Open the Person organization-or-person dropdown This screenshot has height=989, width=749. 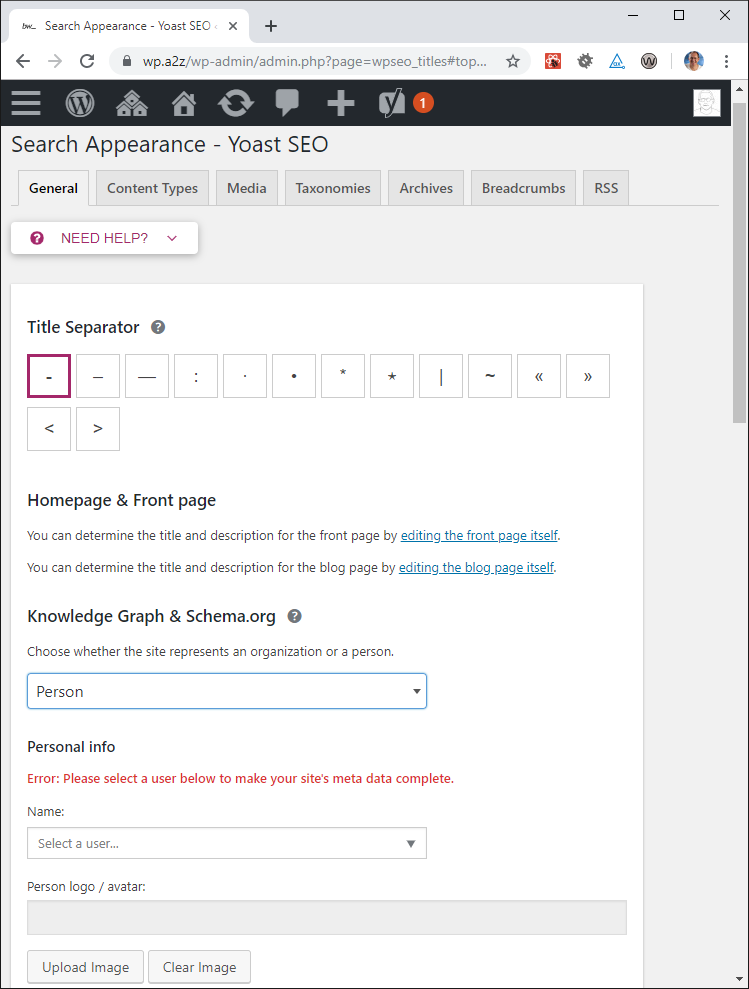pyautogui.click(x=227, y=691)
